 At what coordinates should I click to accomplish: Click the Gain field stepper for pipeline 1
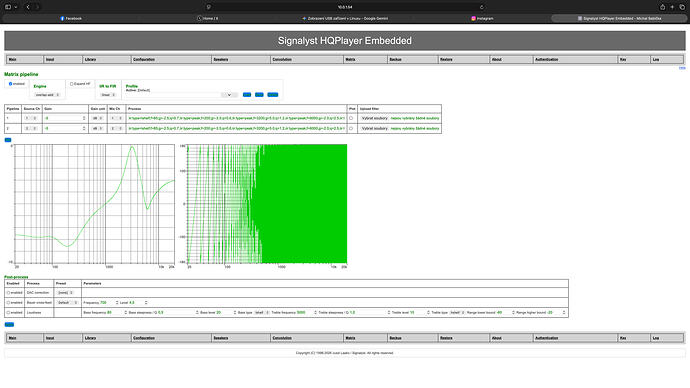pos(84,118)
